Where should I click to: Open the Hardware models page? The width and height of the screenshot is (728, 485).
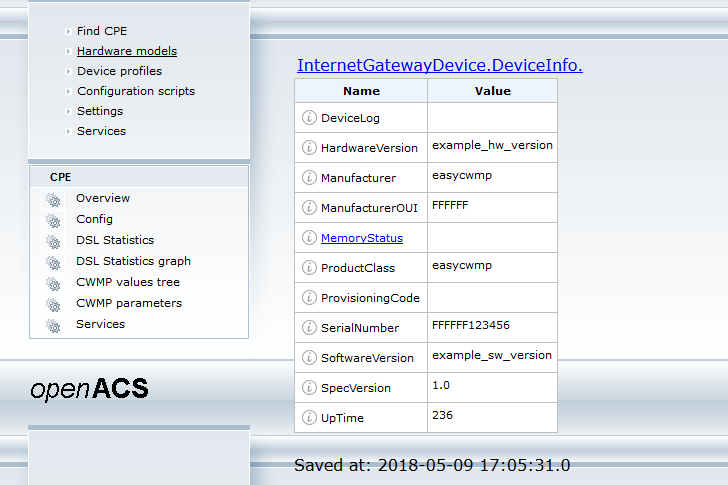(x=127, y=51)
